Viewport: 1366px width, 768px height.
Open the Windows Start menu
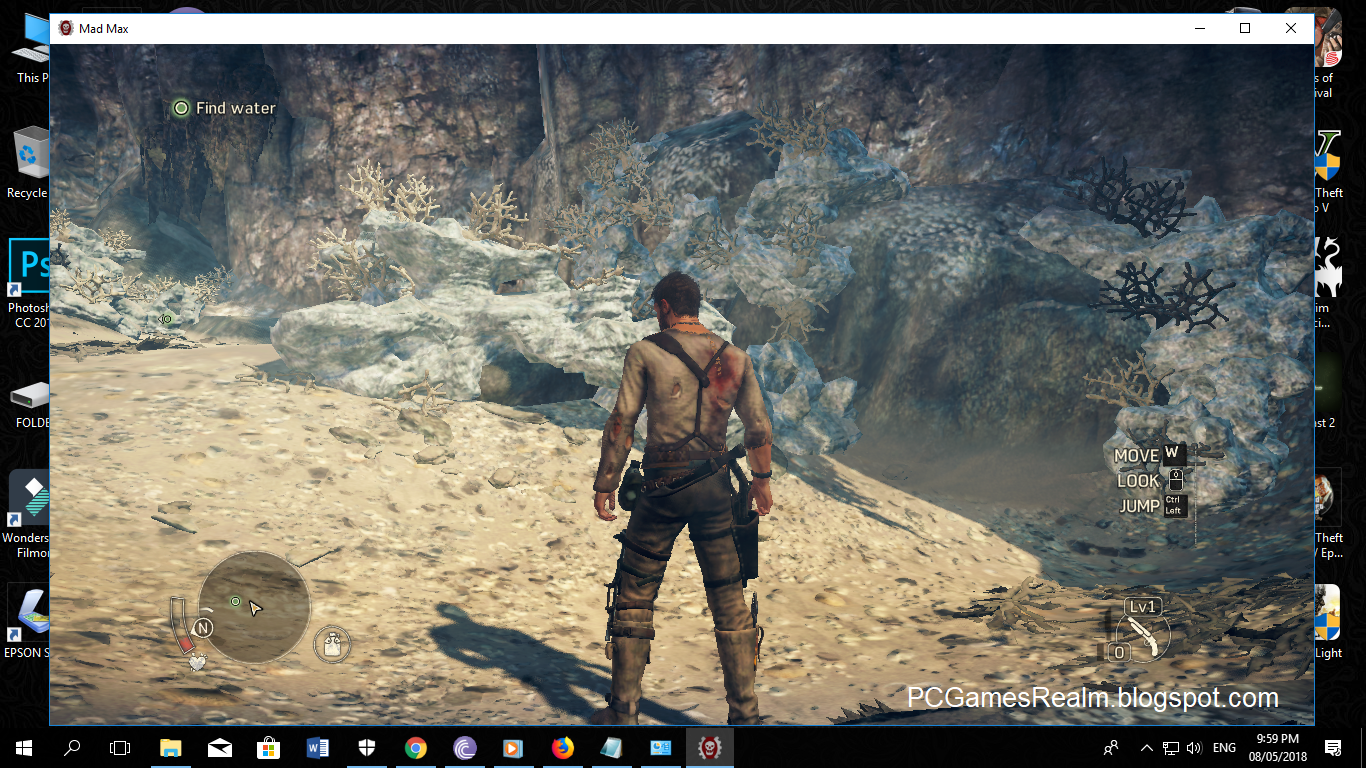(24, 747)
